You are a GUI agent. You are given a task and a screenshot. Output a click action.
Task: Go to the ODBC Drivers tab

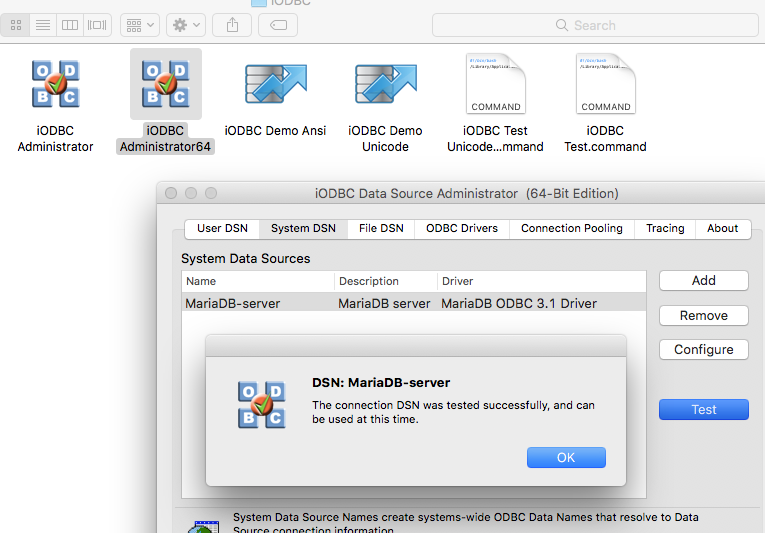pyautogui.click(x=462, y=228)
